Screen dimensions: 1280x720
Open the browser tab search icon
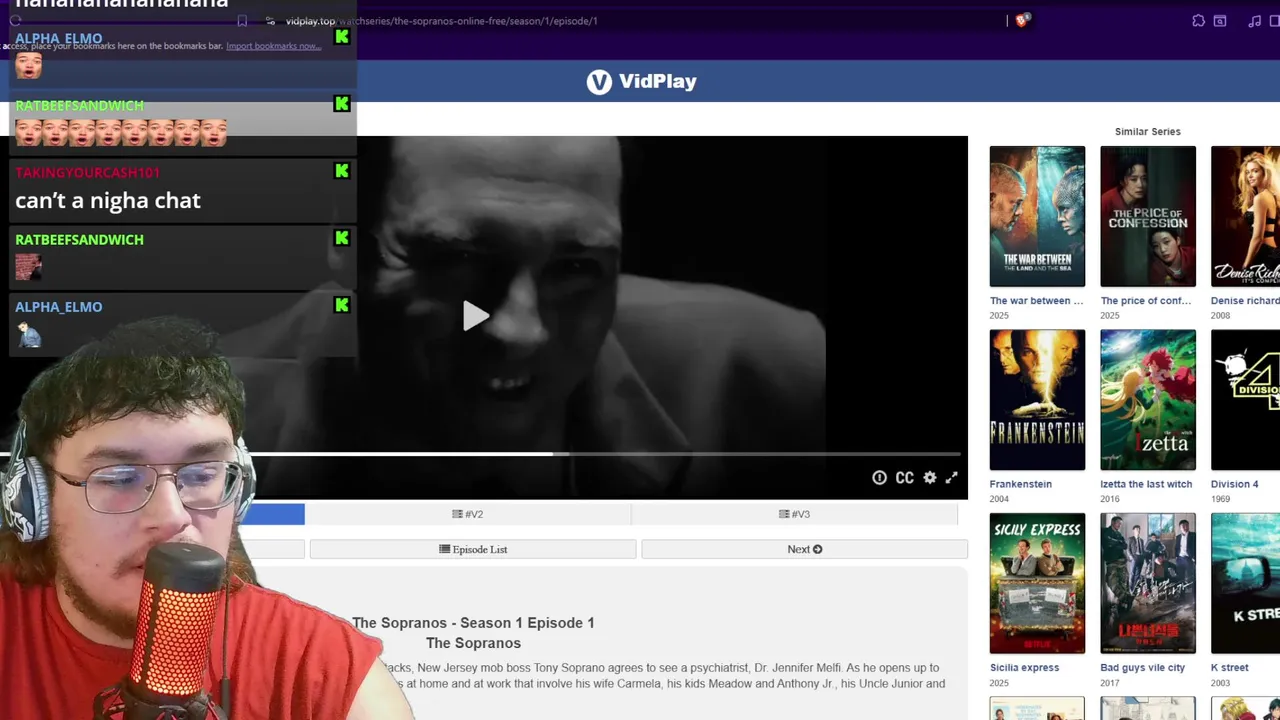1220,21
